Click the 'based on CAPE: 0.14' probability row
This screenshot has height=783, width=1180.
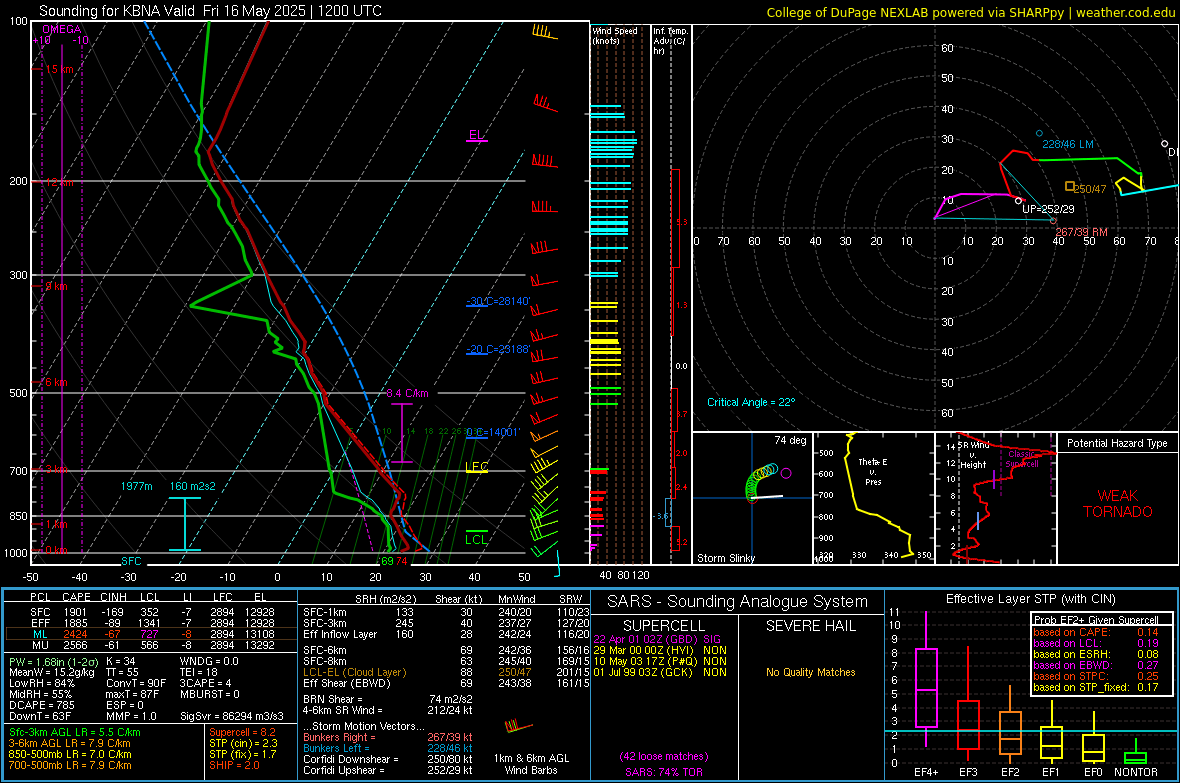(1096, 632)
